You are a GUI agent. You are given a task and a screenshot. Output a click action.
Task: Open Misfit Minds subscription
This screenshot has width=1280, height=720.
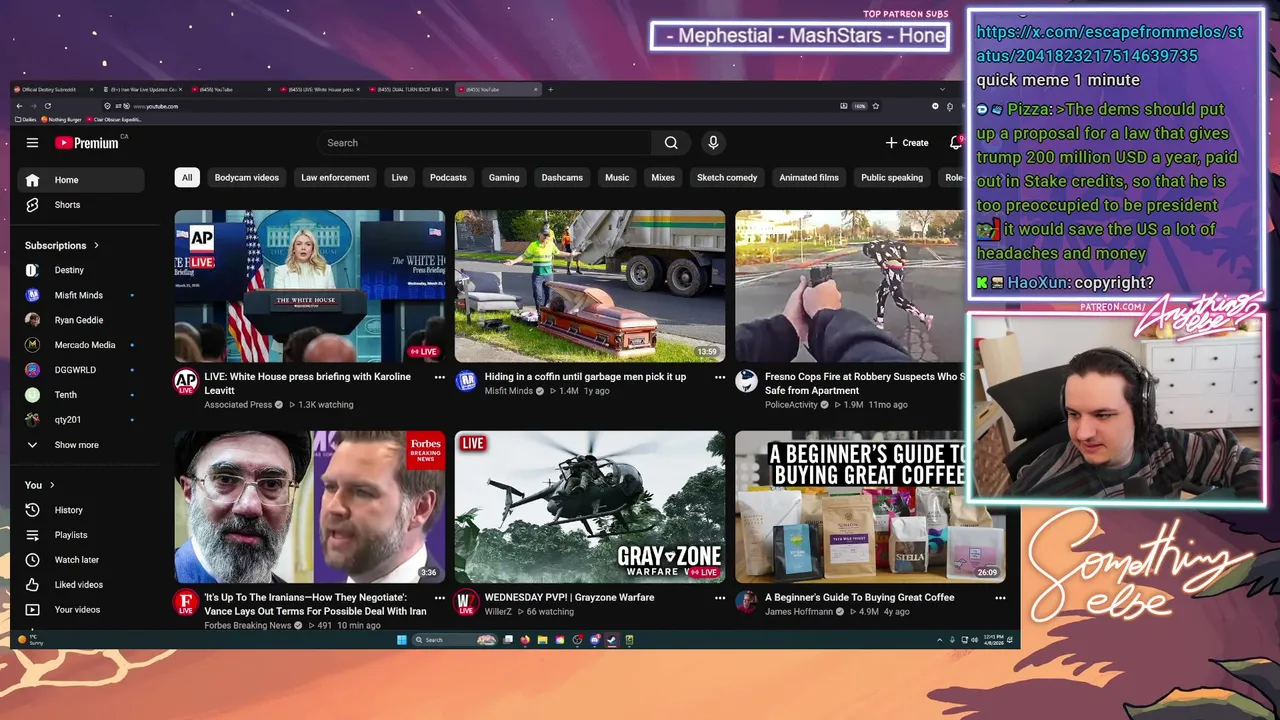click(81, 295)
